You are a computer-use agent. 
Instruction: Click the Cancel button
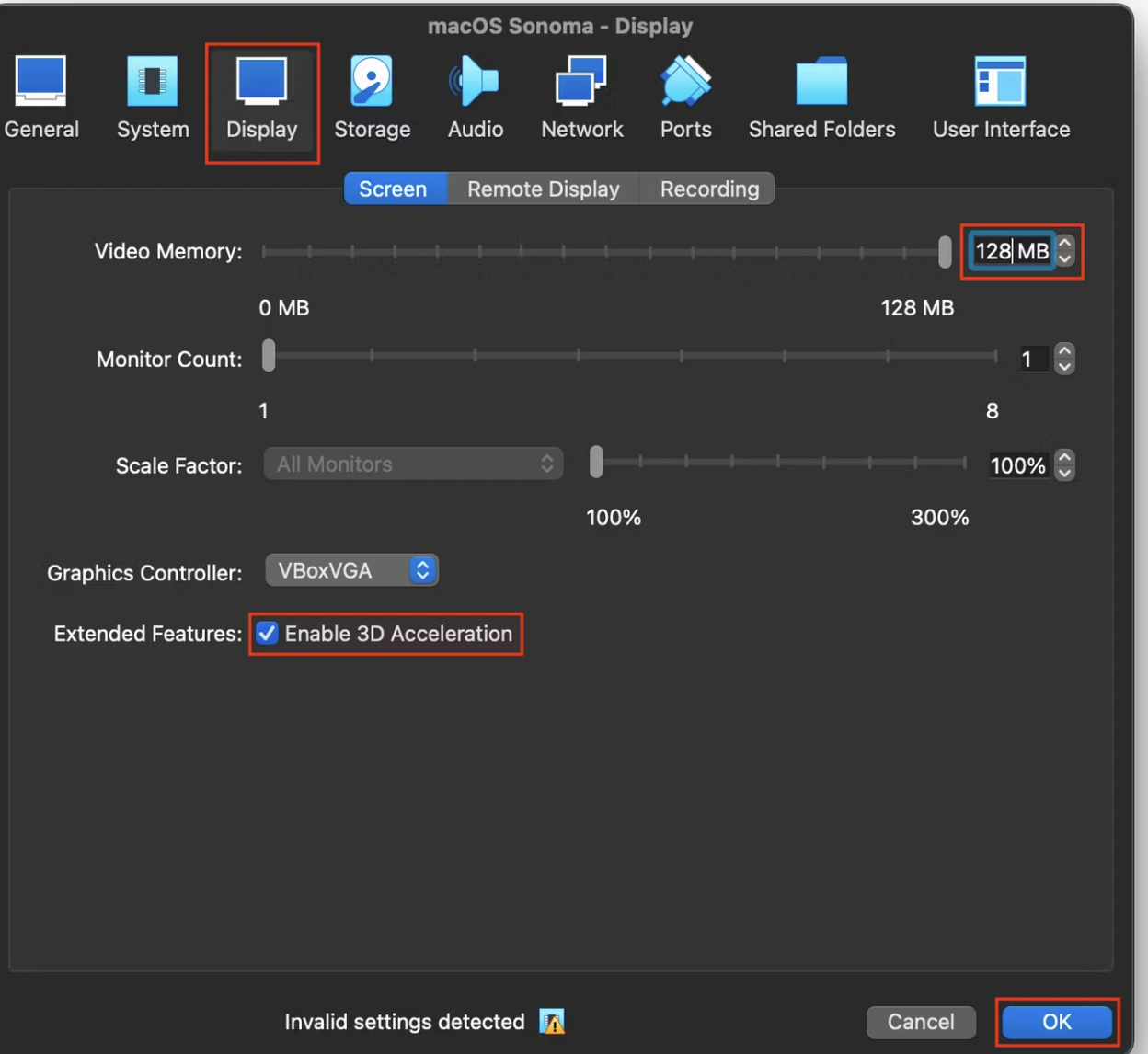coord(921,1022)
